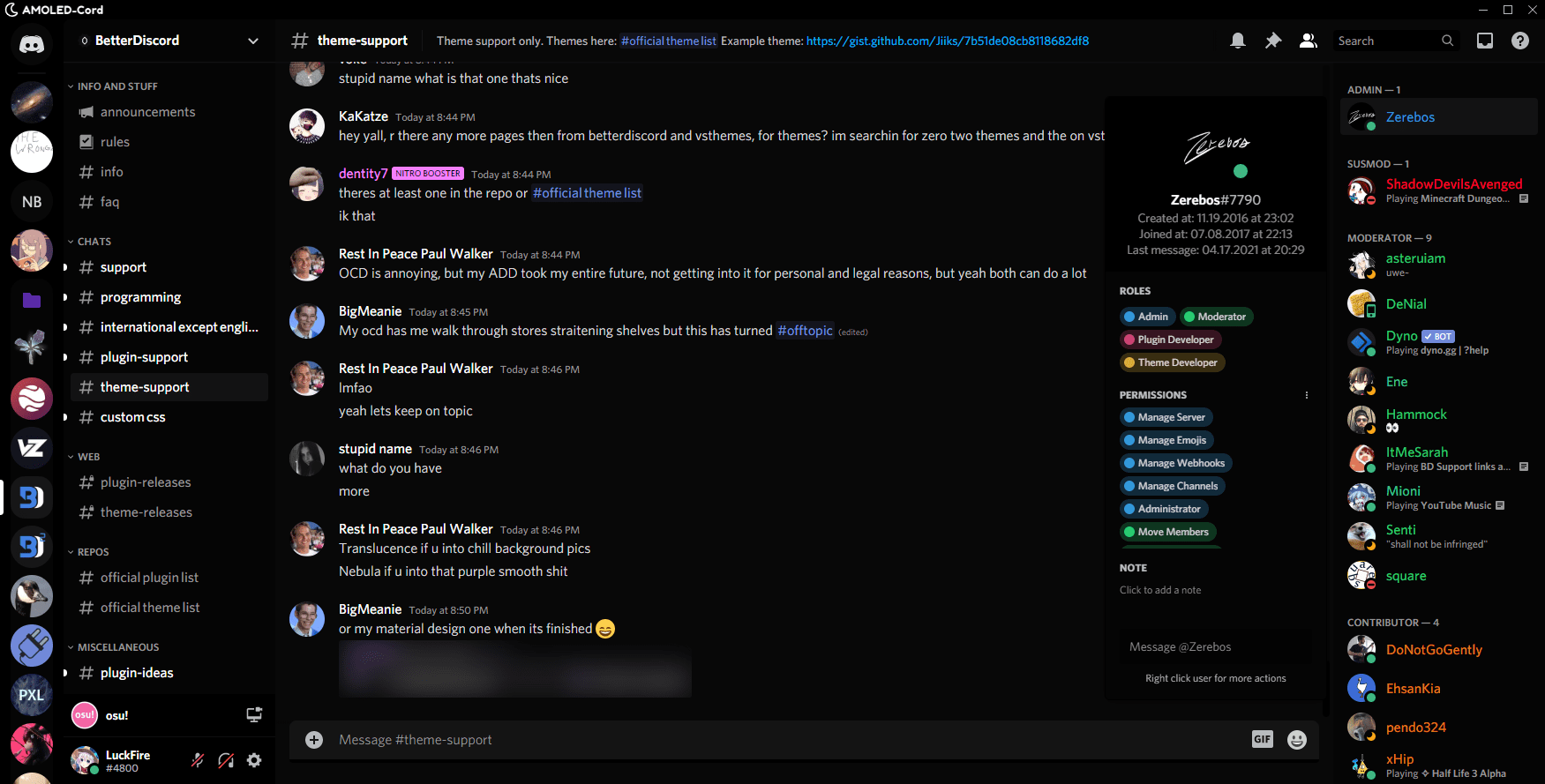Viewport: 1545px width, 784px height.
Task: Open the plugin-support channel
Action: [144, 357]
